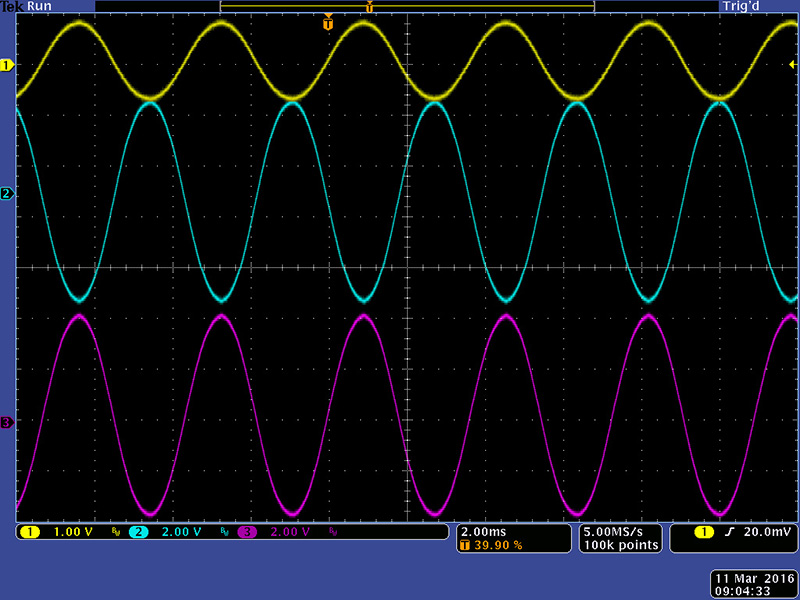Click the Run acquisition status label
The height and width of the screenshot is (600, 800).
[x=40, y=6]
